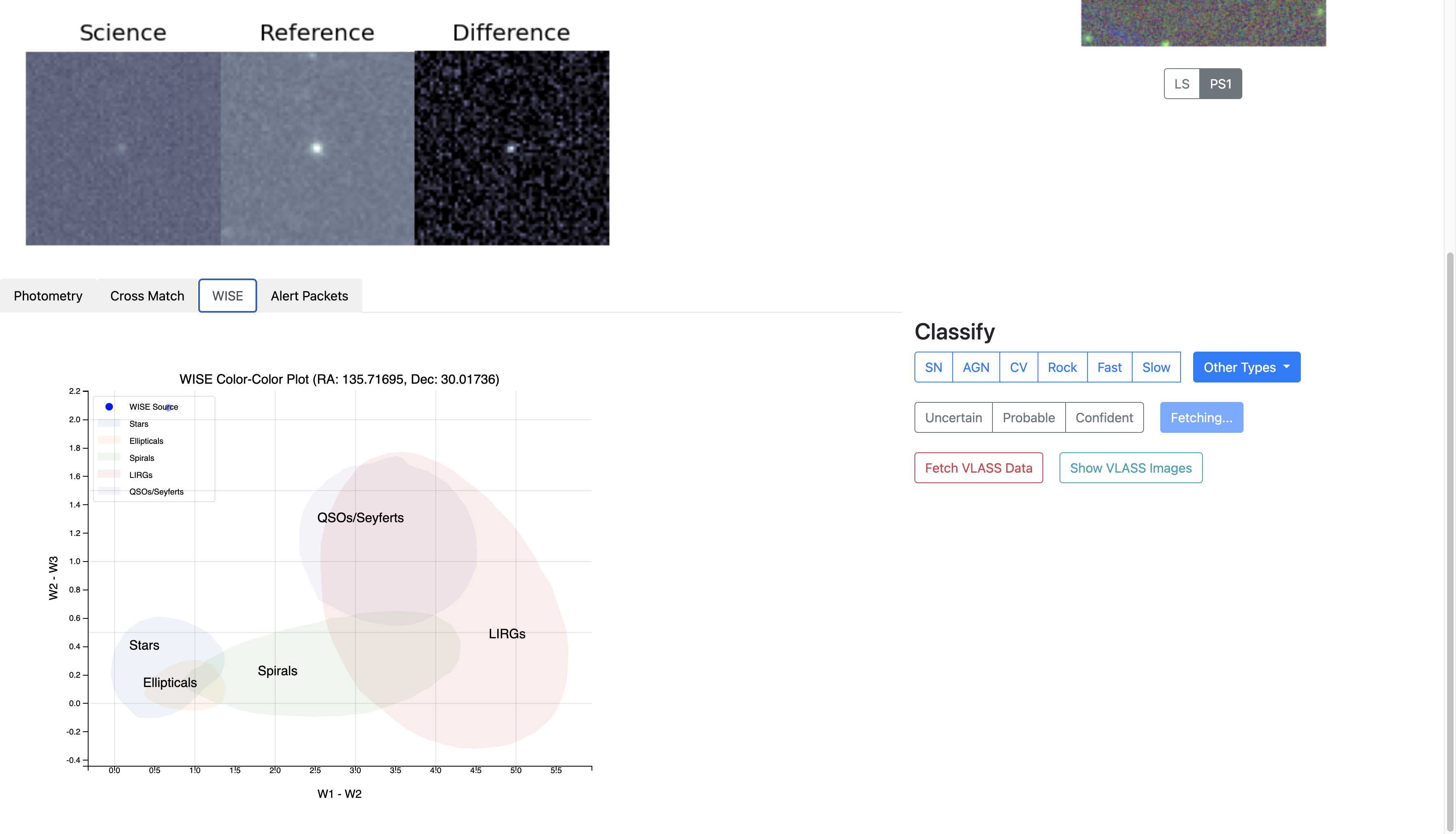Select the WISE tab

pos(227,296)
